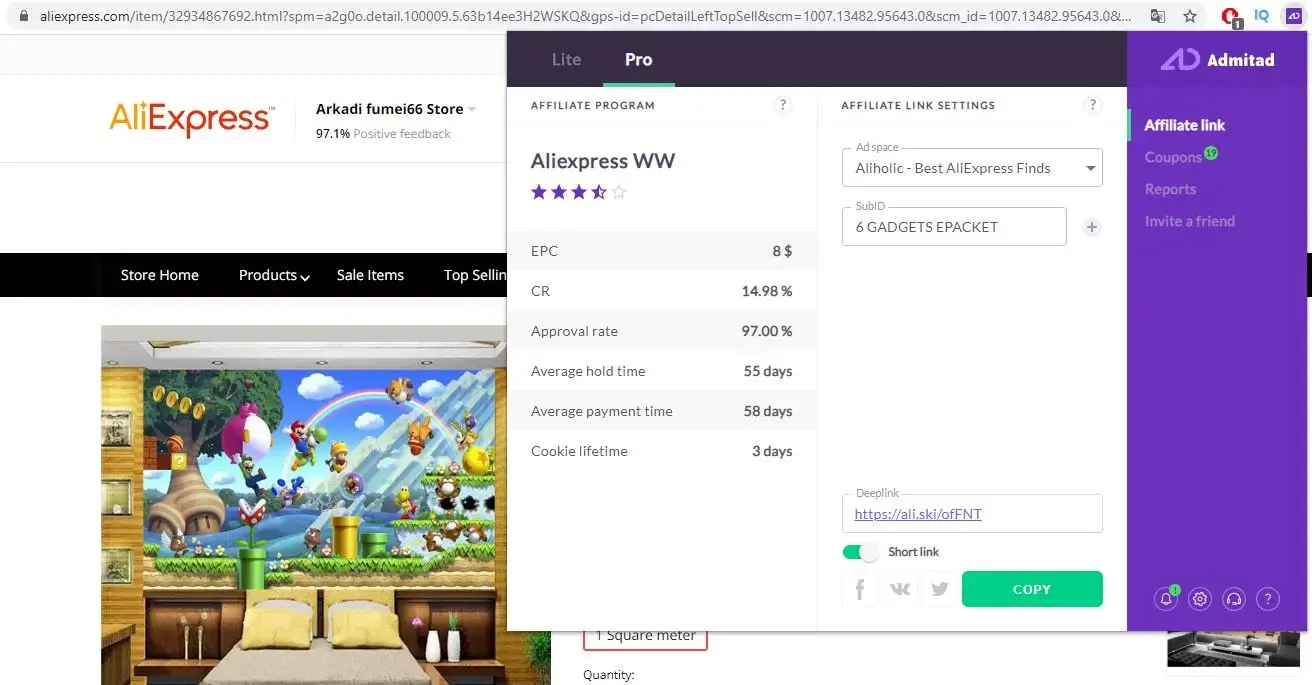
Task: Click the plus icon beside SubID field
Action: pyautogui.click(x=1091, y=227)
